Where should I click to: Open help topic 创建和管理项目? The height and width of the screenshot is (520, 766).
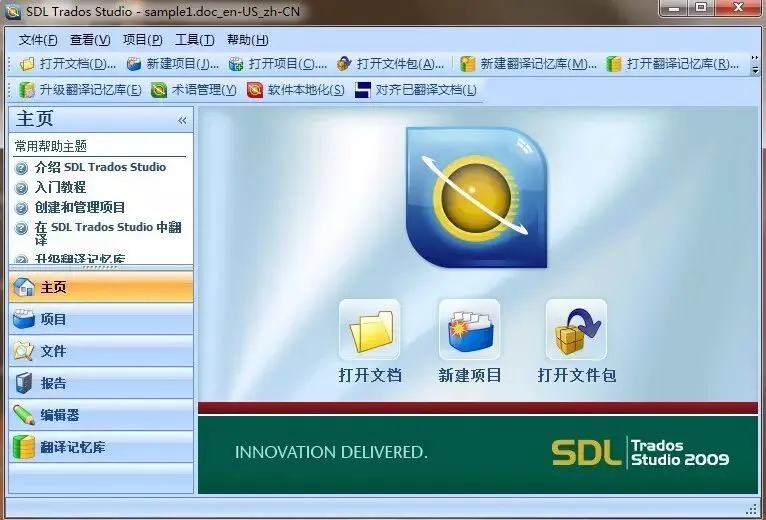coord(80,207)
